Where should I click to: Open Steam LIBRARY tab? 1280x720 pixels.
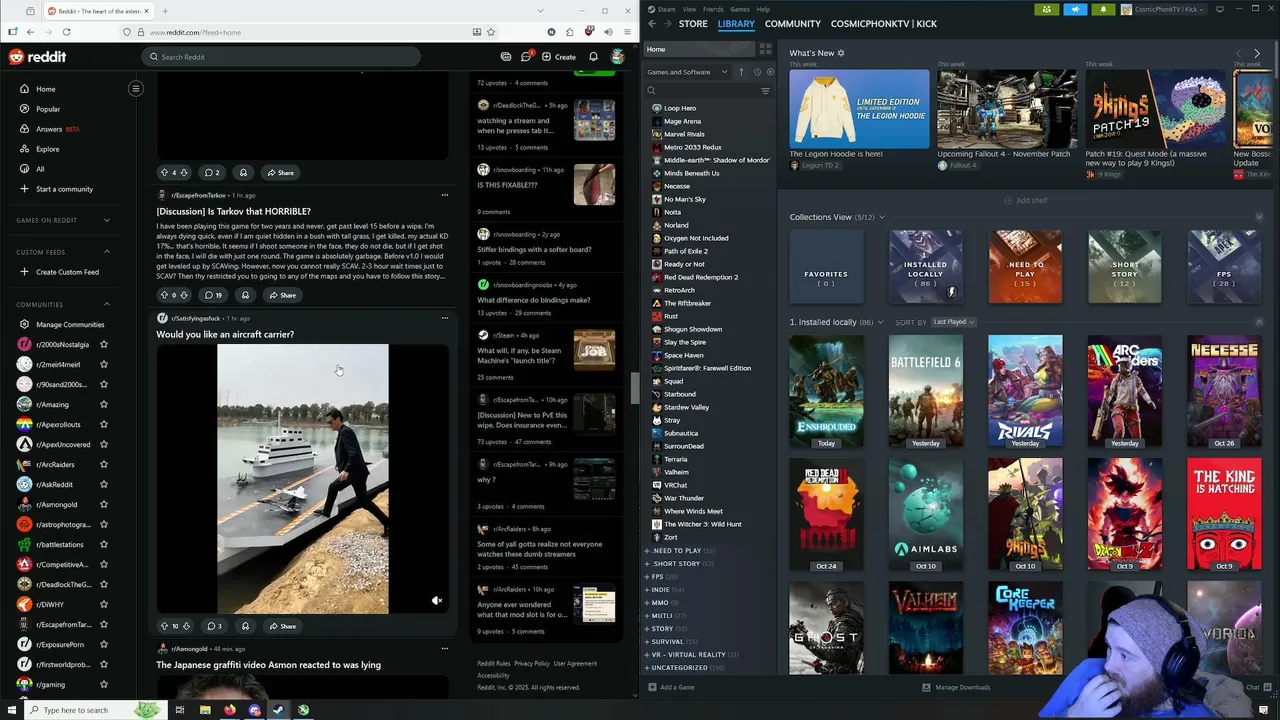click(x=736, y=23)
